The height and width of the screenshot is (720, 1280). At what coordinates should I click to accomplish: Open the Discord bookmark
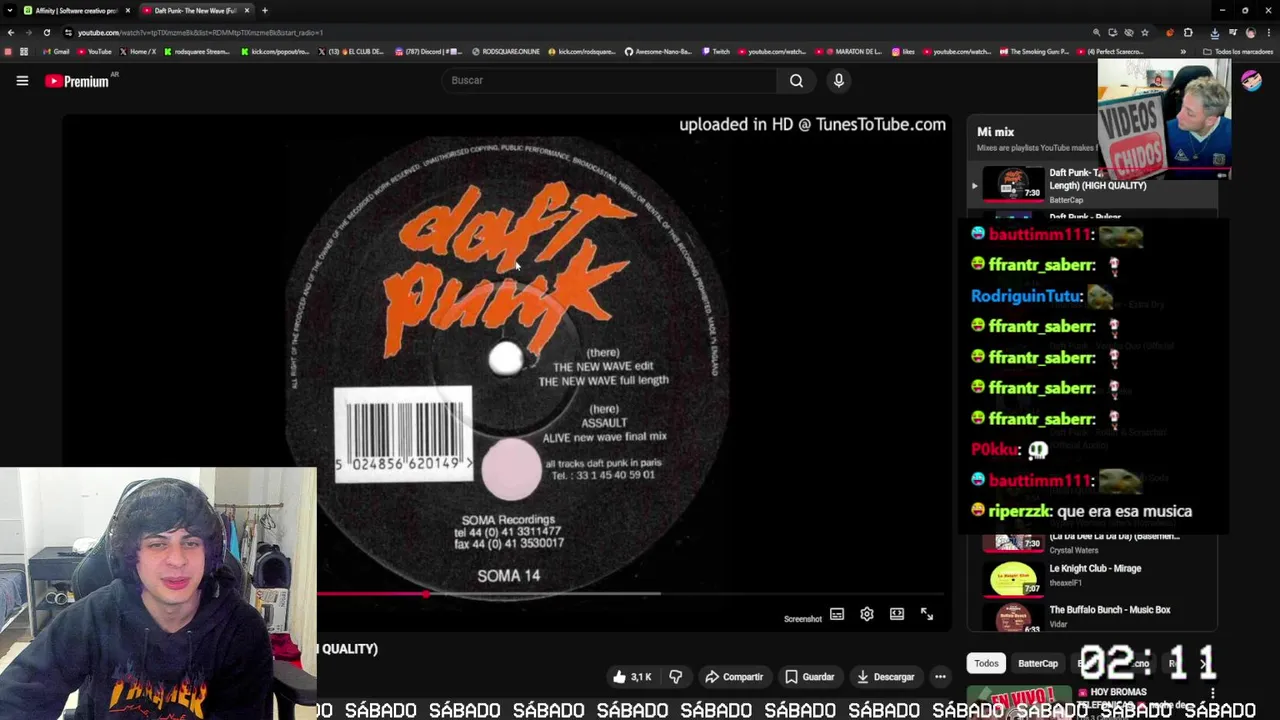(428, 51)
